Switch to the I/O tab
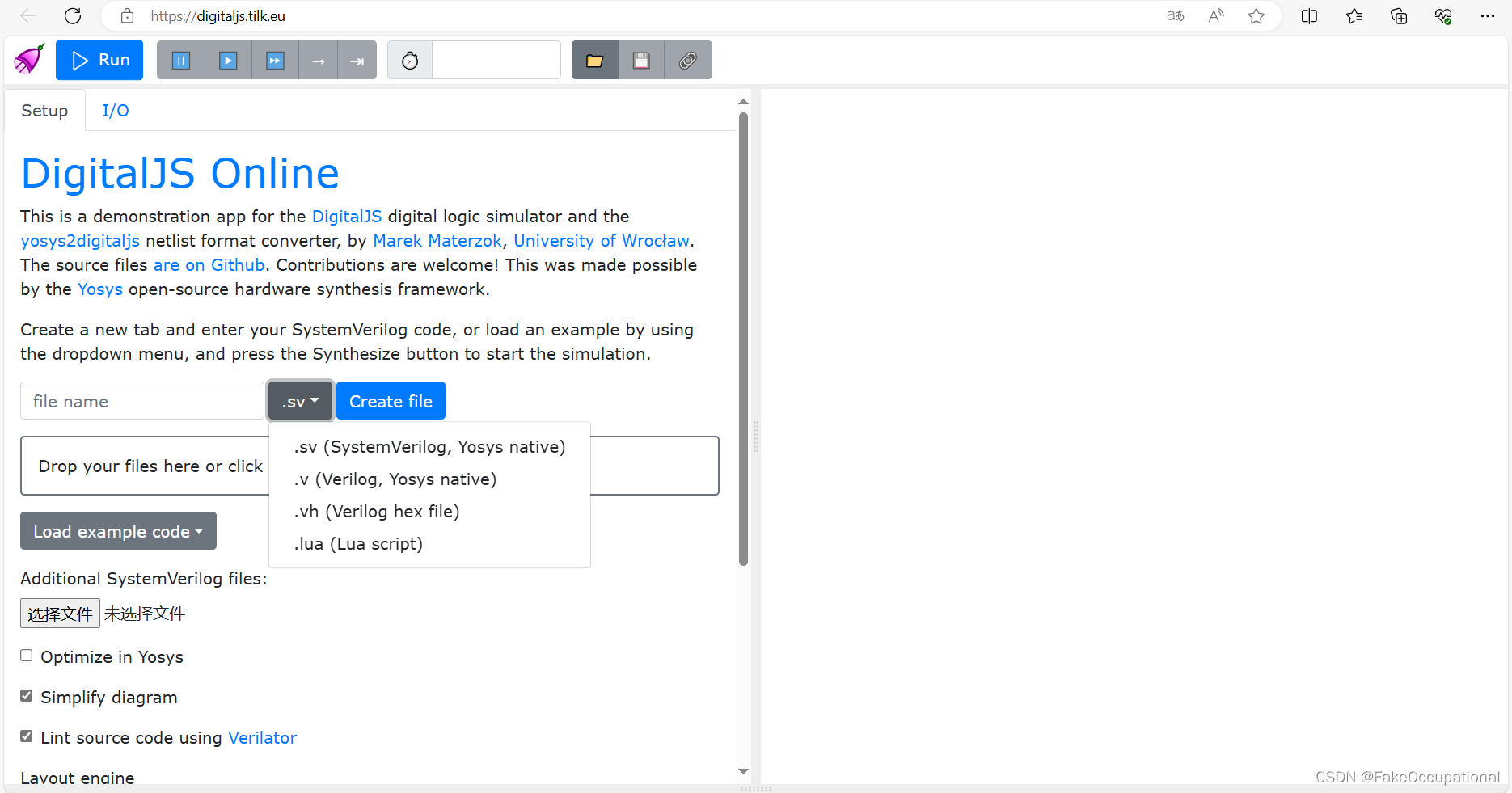This screenshot has height=793, width=1512. pos(116,111)
